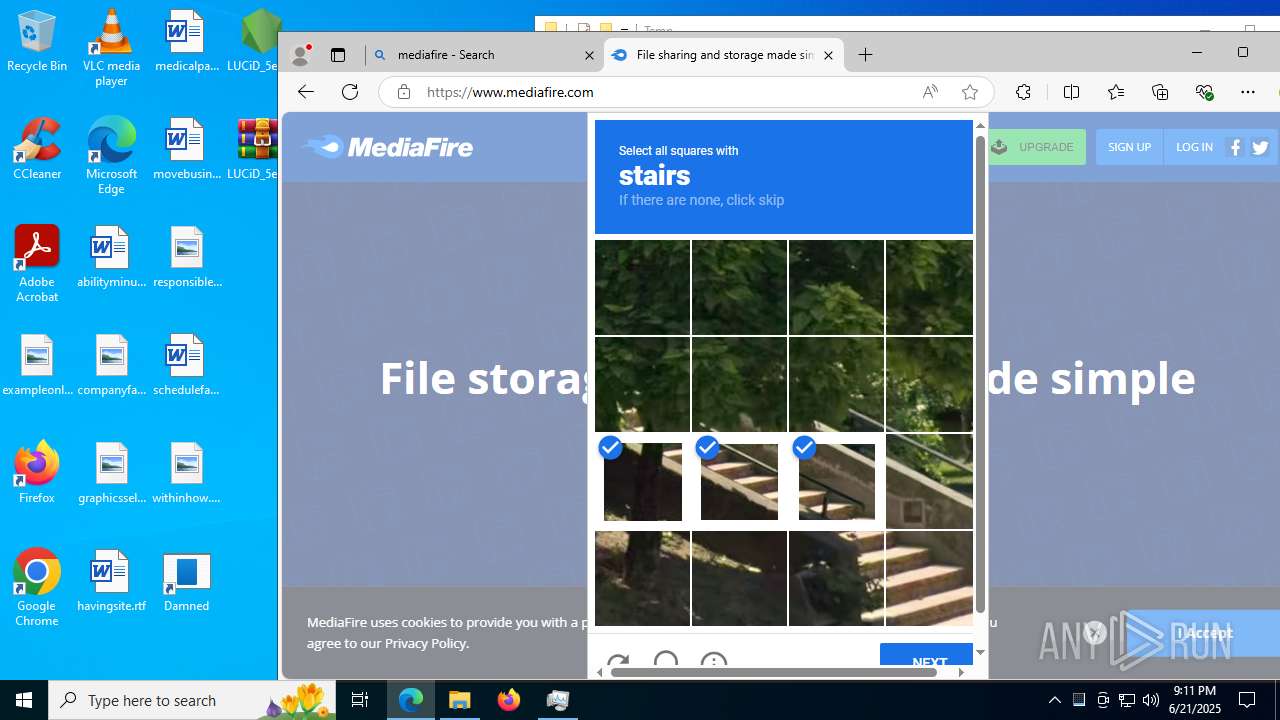1280x720 pixels.
Task: Open Edge Settings and more menu
Action: [x=1248, y=92]
